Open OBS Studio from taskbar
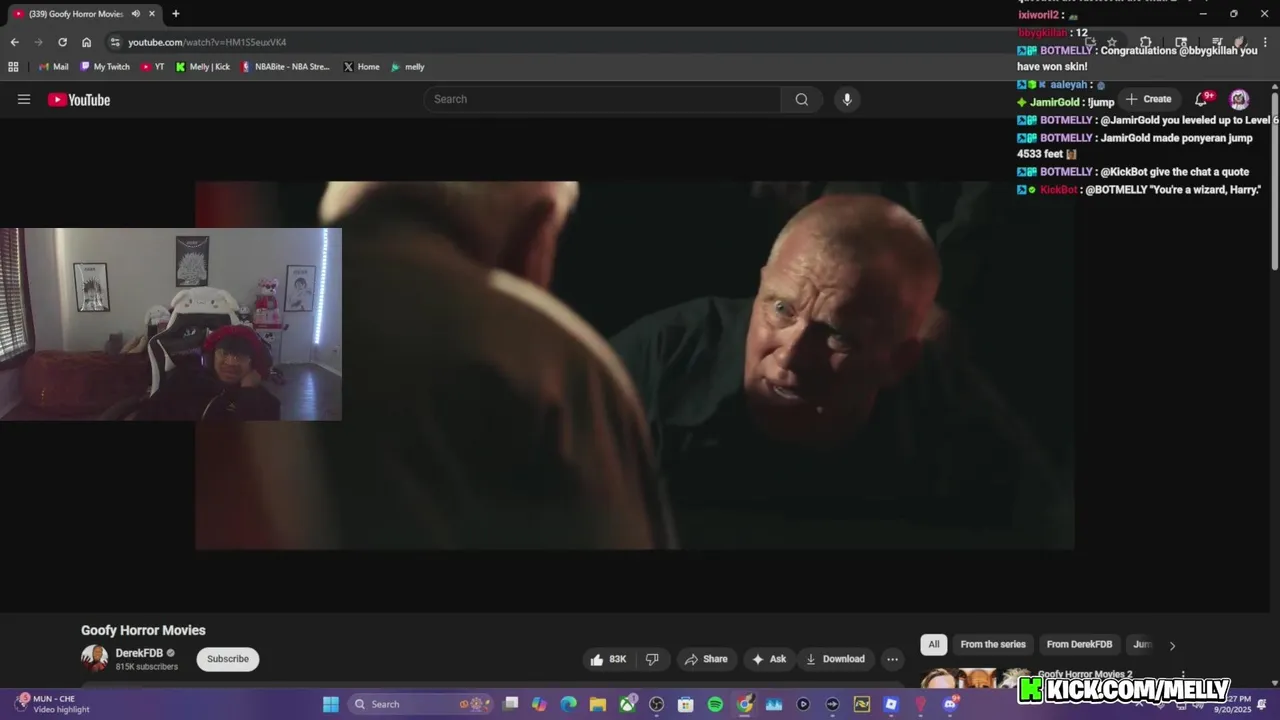This screenshot has height=720, width=1280. click(x=656, y=704)
